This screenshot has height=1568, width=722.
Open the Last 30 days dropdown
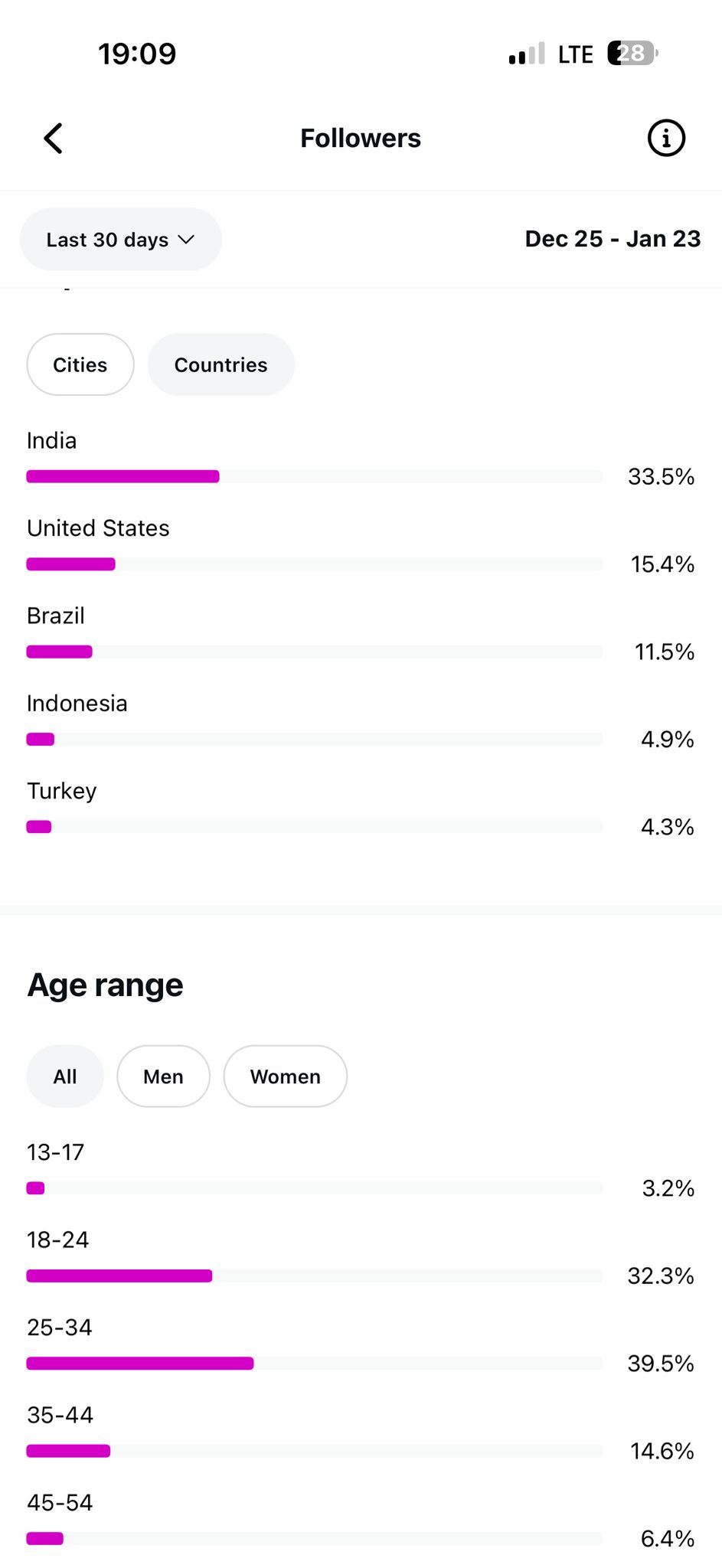[x=120, y=240]
